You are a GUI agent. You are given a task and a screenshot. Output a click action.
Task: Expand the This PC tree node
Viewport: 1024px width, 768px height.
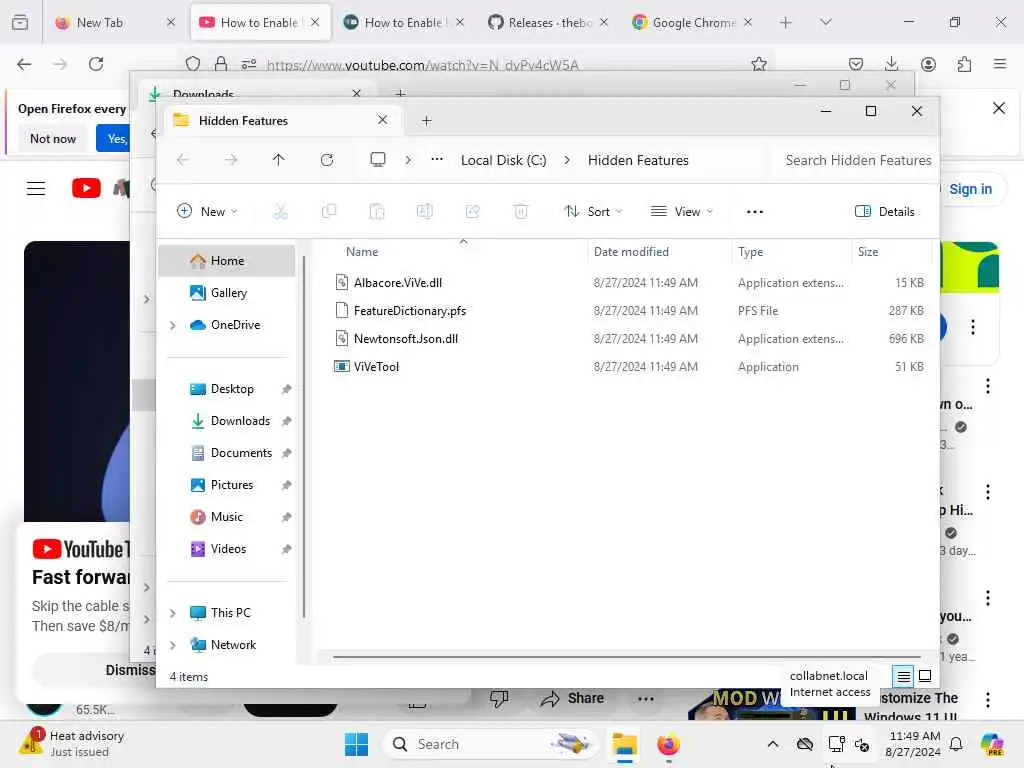click(x=172, y=613)
